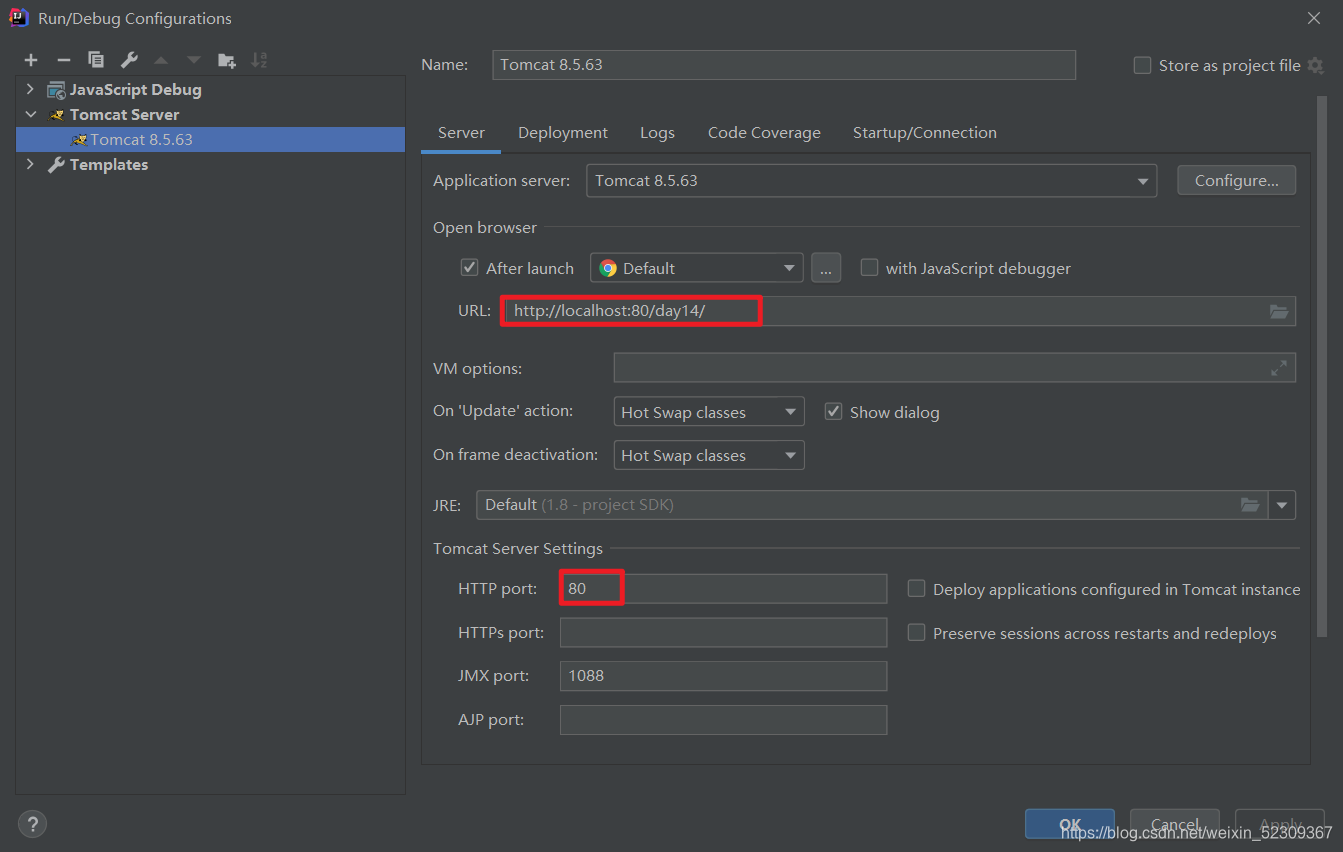
Task: Sort configurations alphabetically
Action: point(259,60)
